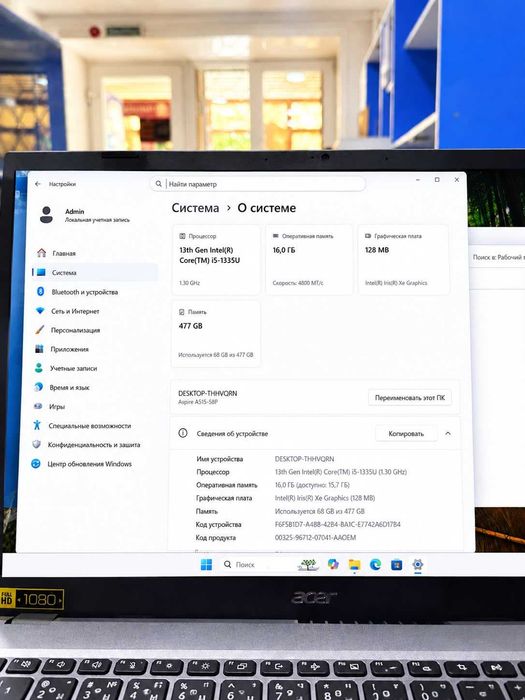Click Переименовать этот ПК button

410,398
